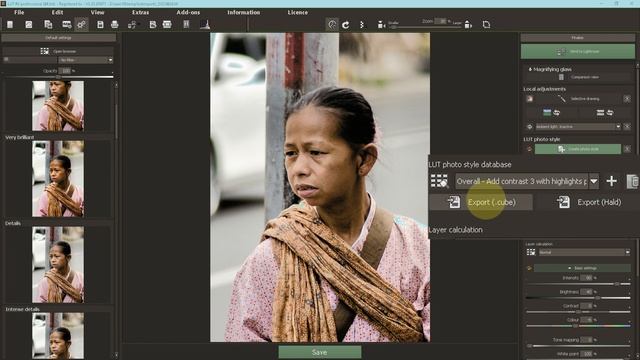
Task: Adjust the Opacity slider in presets panel
Action: pyautogui.click(x=58, y=76)
